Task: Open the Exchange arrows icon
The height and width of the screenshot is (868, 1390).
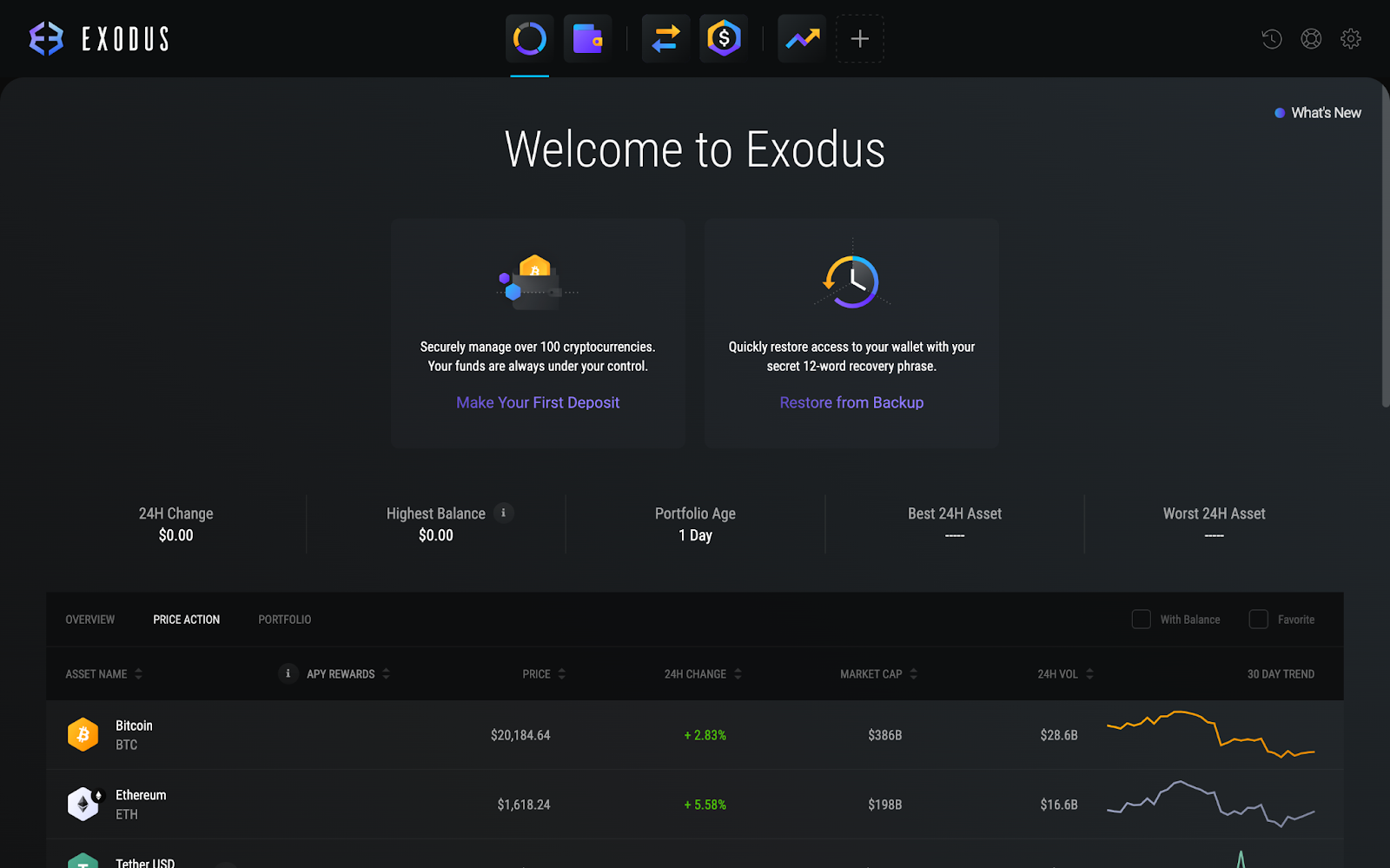Action: (x=665, y=39)
